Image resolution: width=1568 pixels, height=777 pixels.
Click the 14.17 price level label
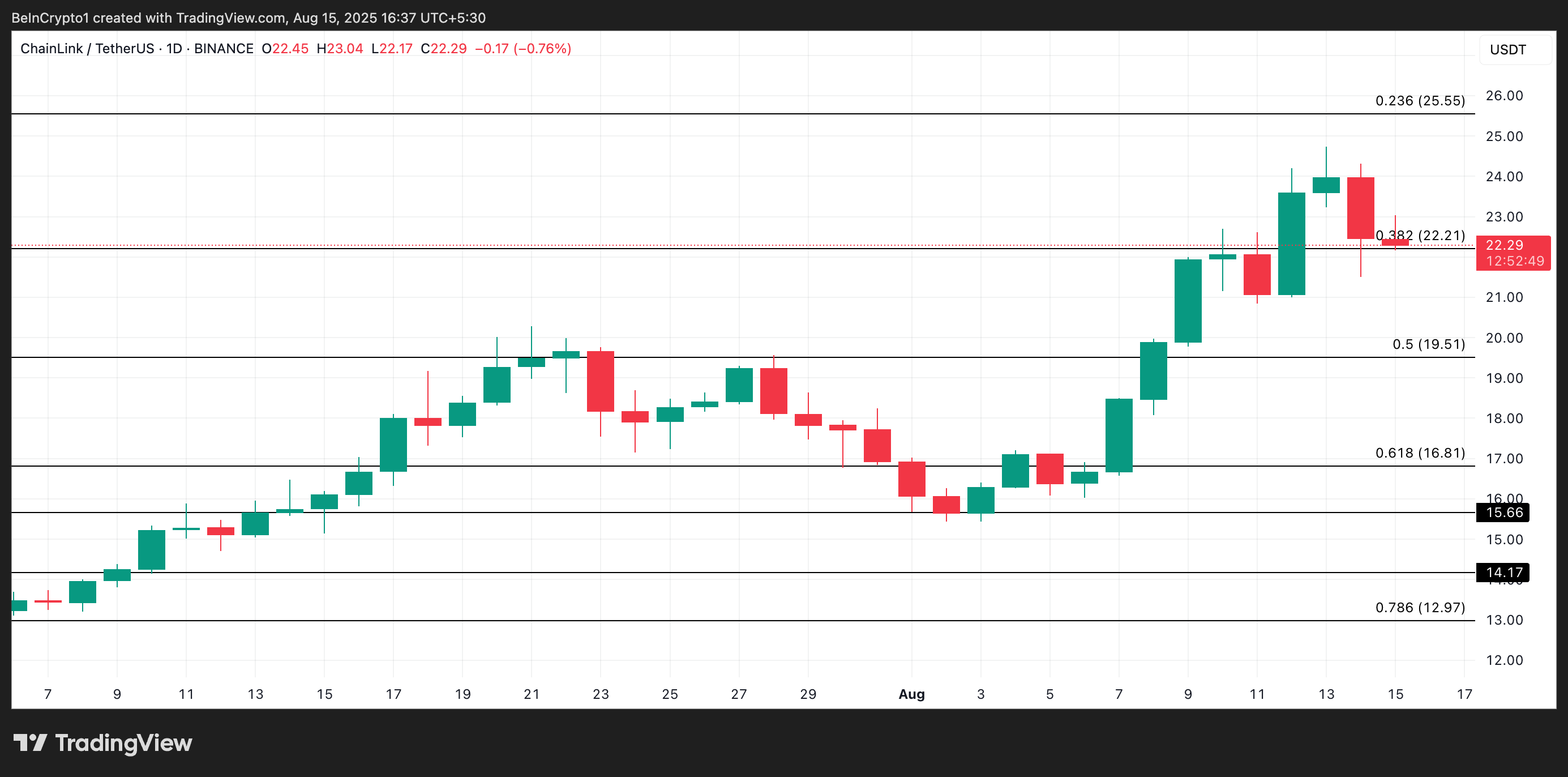[x=1503, y=573]
